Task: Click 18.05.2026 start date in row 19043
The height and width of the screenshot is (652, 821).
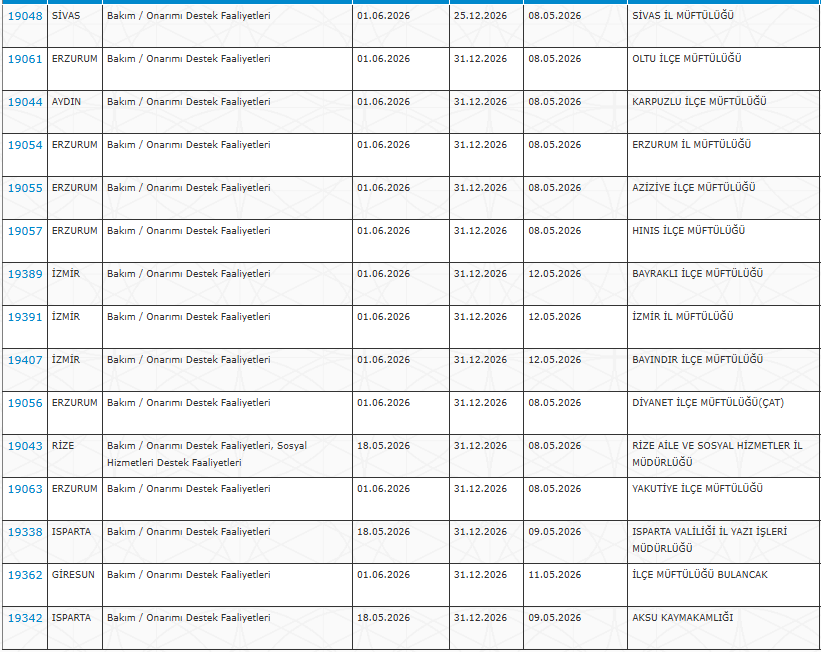Action: pyautogui.click(x=383, y=446)
